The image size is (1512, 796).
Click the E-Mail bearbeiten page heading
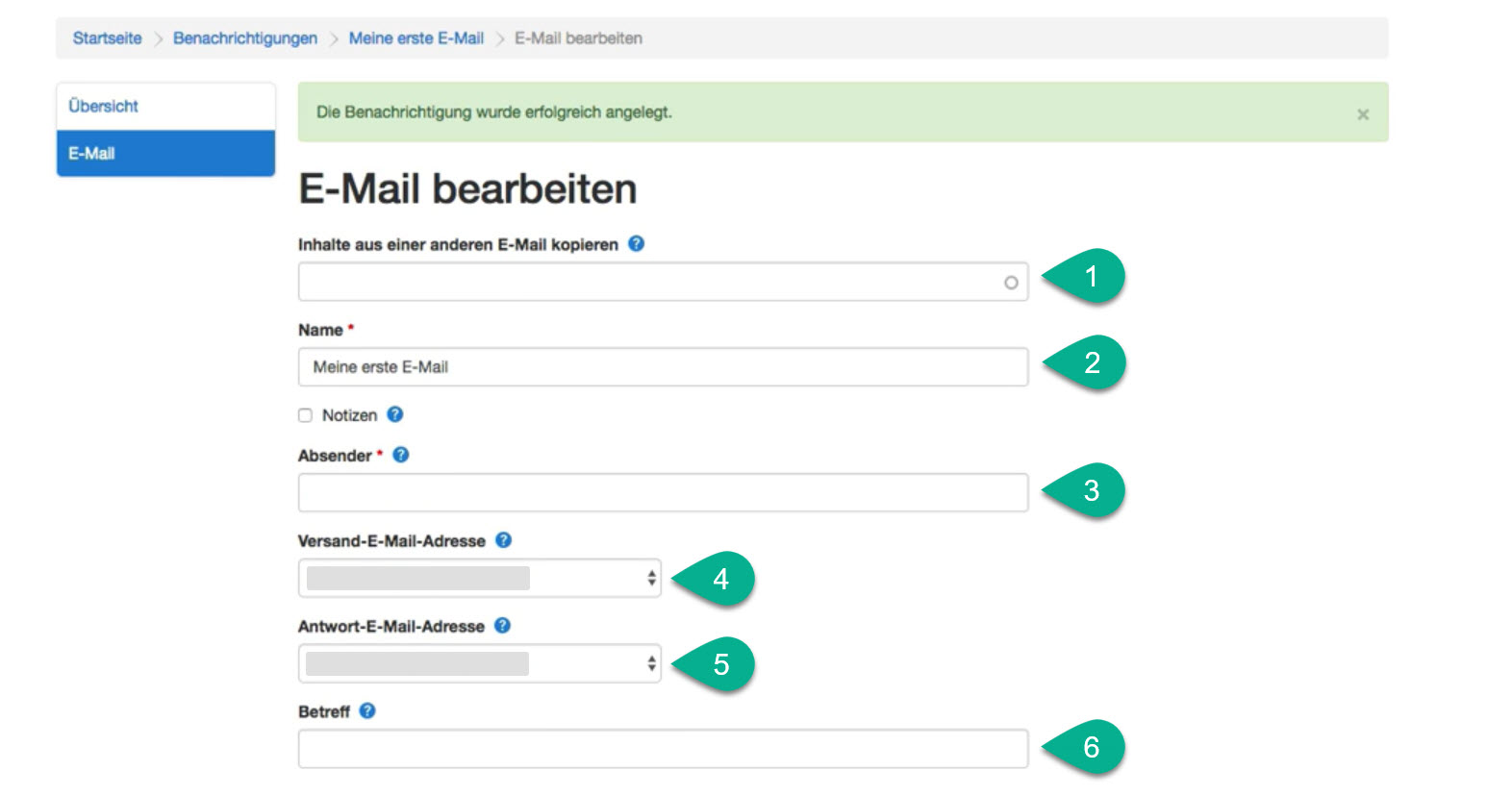coord(467,188)
